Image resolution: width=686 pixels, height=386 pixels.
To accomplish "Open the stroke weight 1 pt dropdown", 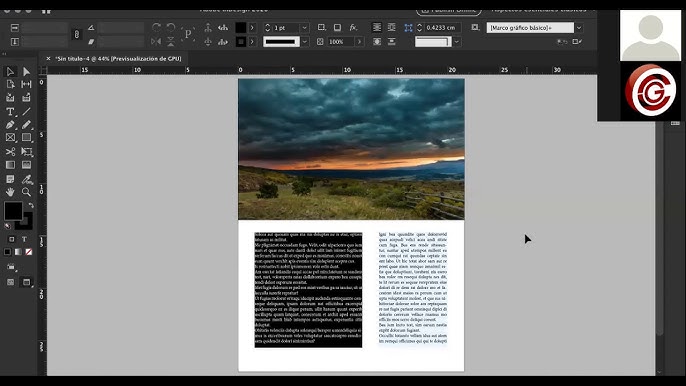I will tap(304, 28).
